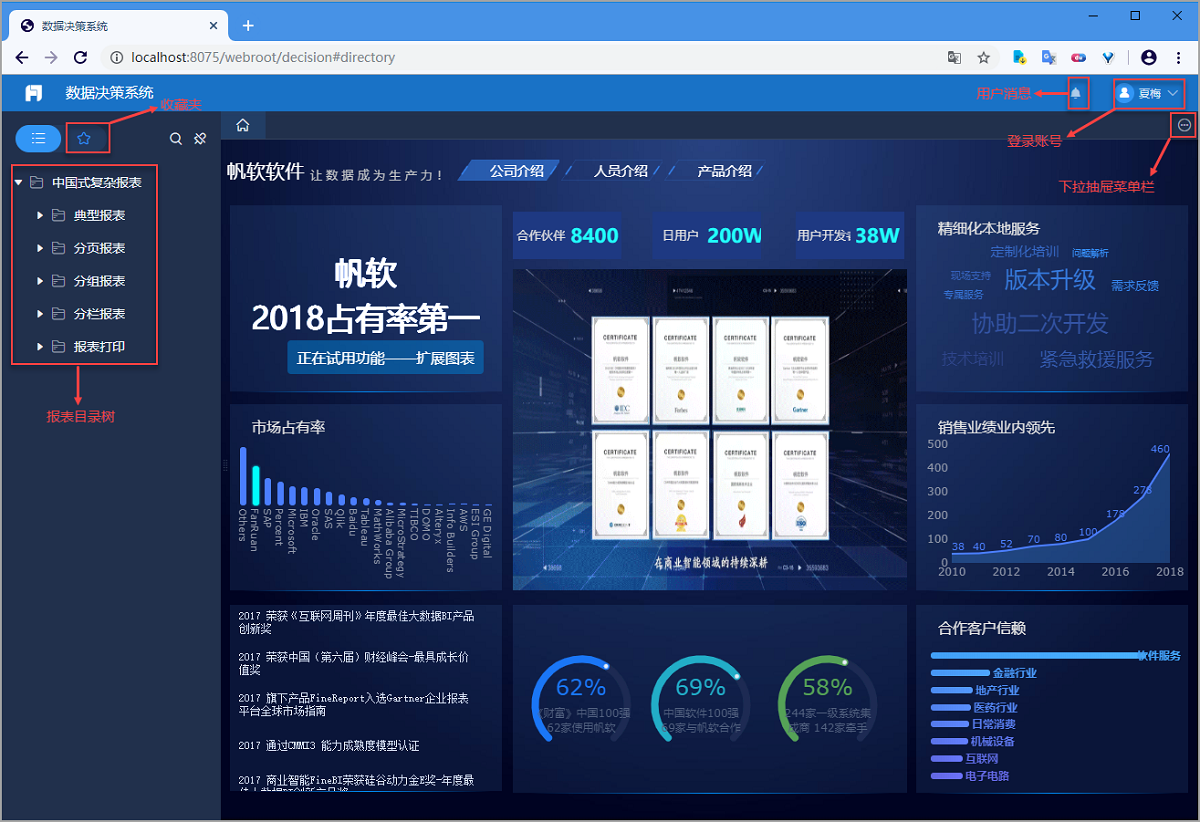Click the 电子电路 bar label

pos(987,776)
